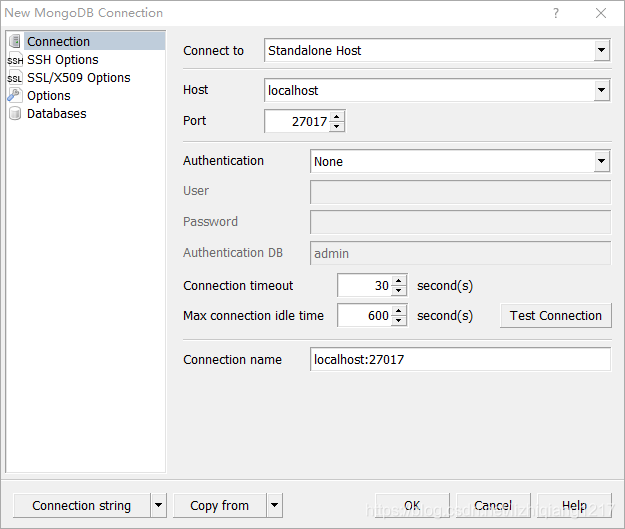Click the SSL/X509 Options page icon
This screenshot has height=529, width=625.
point(15,77)
